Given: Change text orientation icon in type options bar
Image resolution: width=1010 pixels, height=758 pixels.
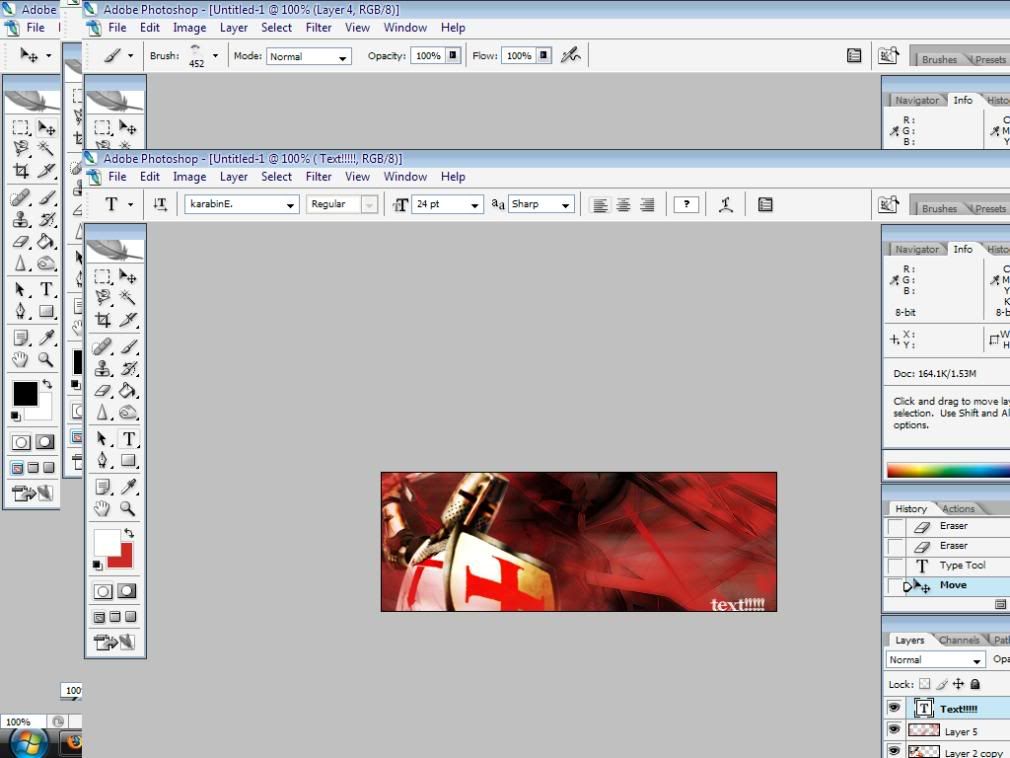Looking at the screenshot, I should coord(160,205).
